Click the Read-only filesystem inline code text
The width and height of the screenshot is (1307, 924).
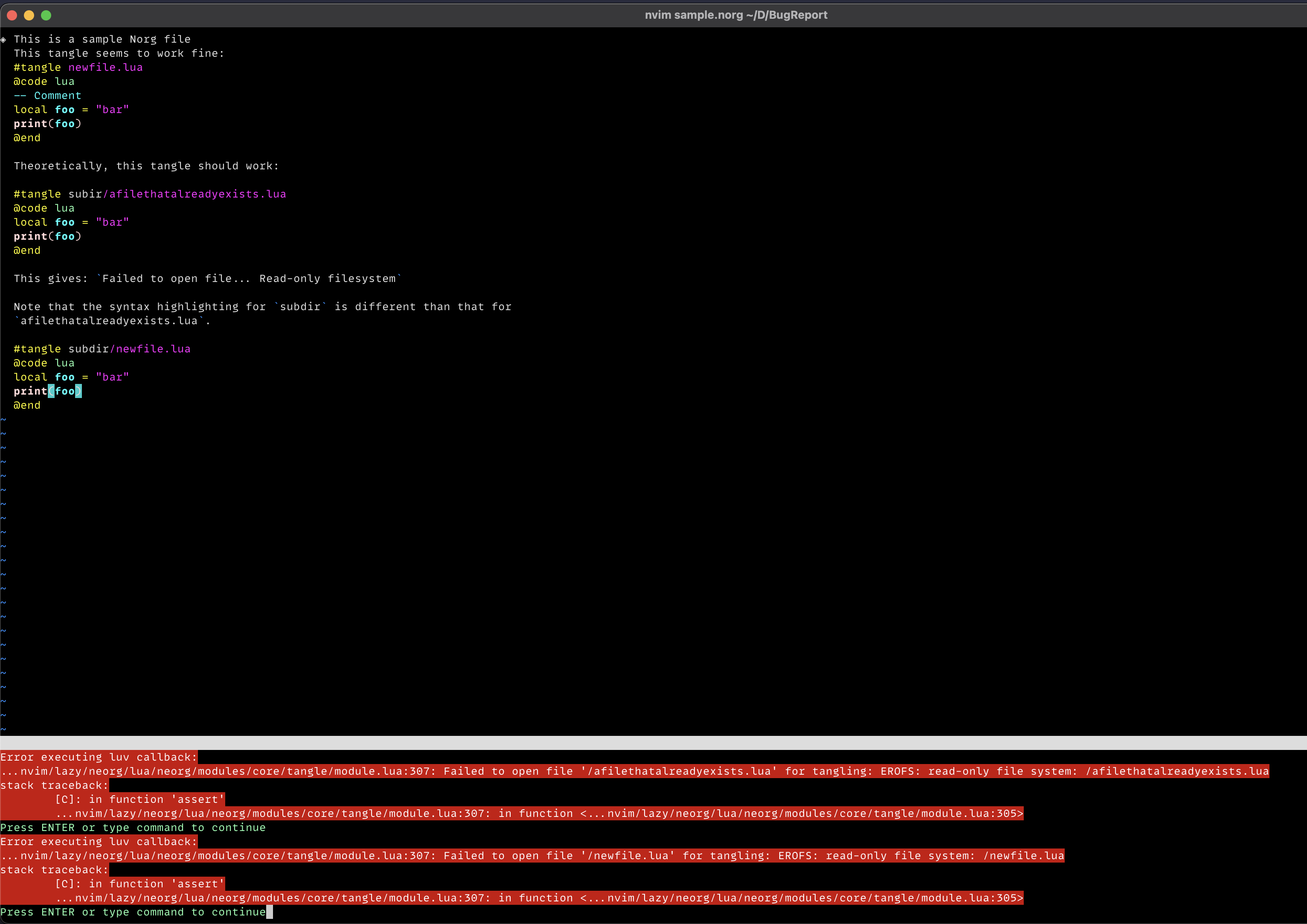click(328, 279)
